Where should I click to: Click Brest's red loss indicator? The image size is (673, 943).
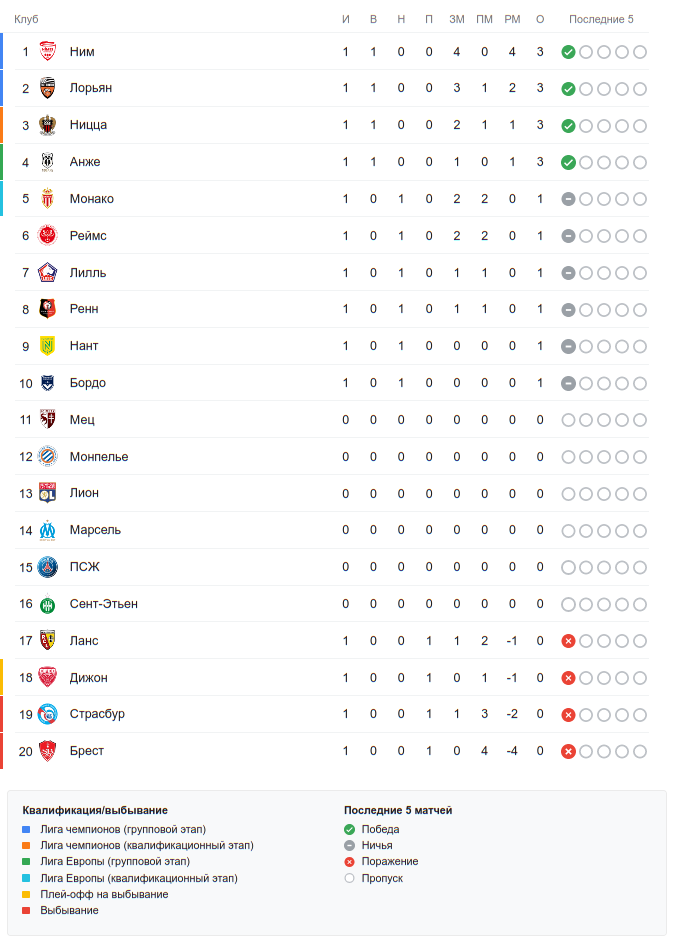[568, 751]
